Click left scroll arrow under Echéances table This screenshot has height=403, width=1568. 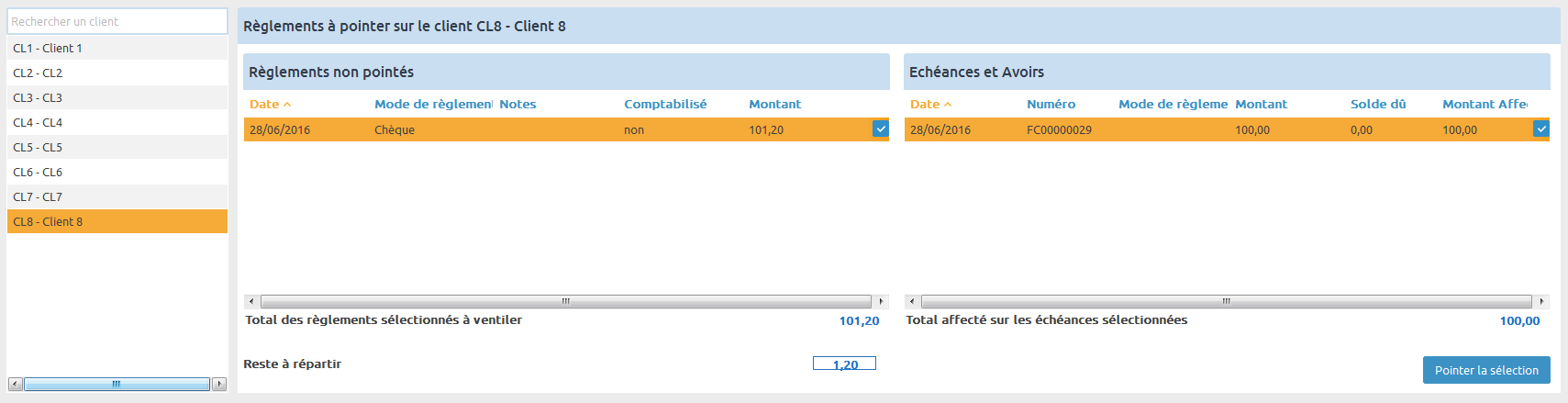pyautogui.click(x=911, y=301)
